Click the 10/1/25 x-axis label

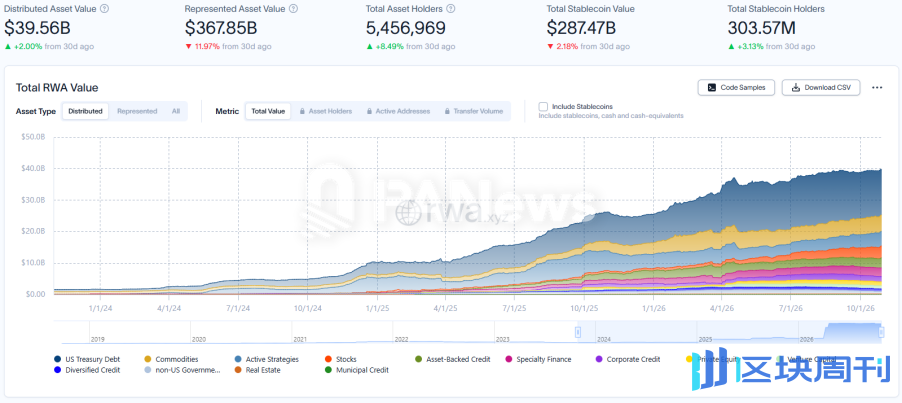[x=583, y=308]
